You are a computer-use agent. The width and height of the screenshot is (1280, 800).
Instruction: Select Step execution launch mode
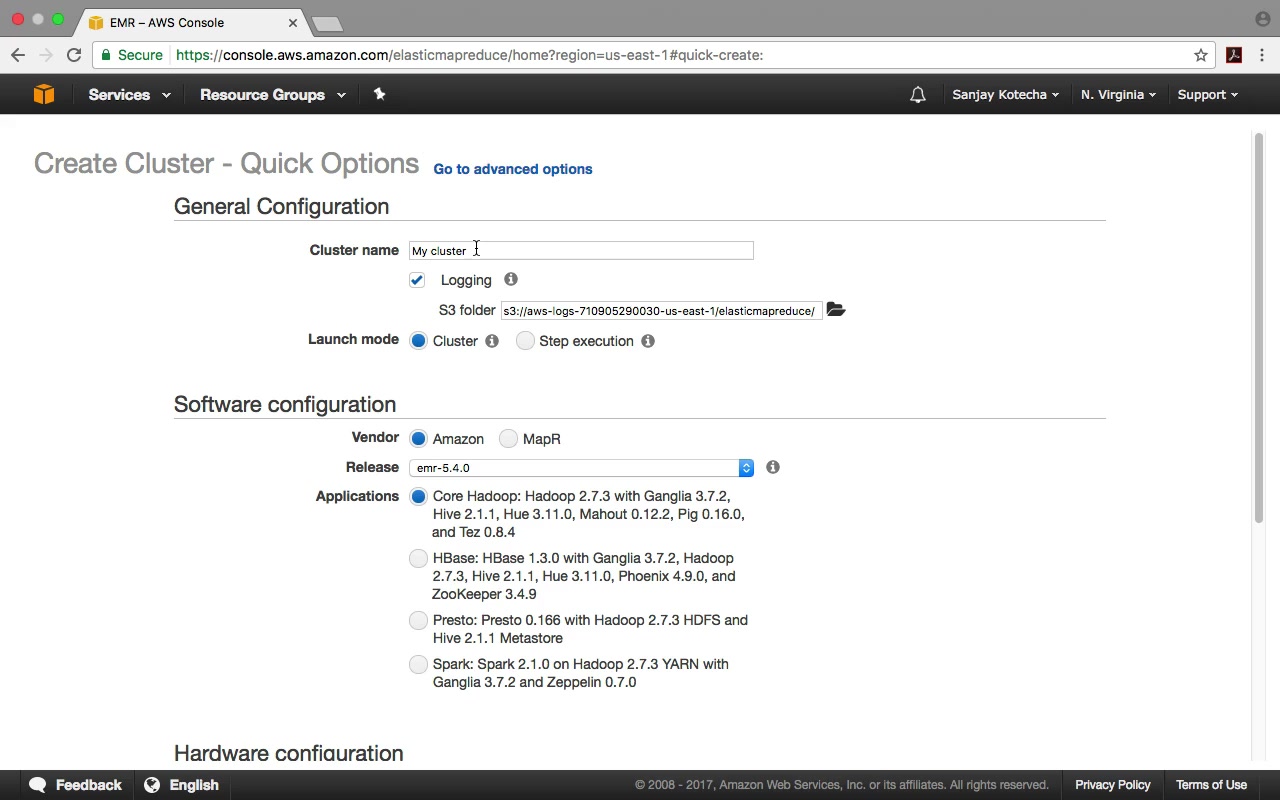[525, 341]
